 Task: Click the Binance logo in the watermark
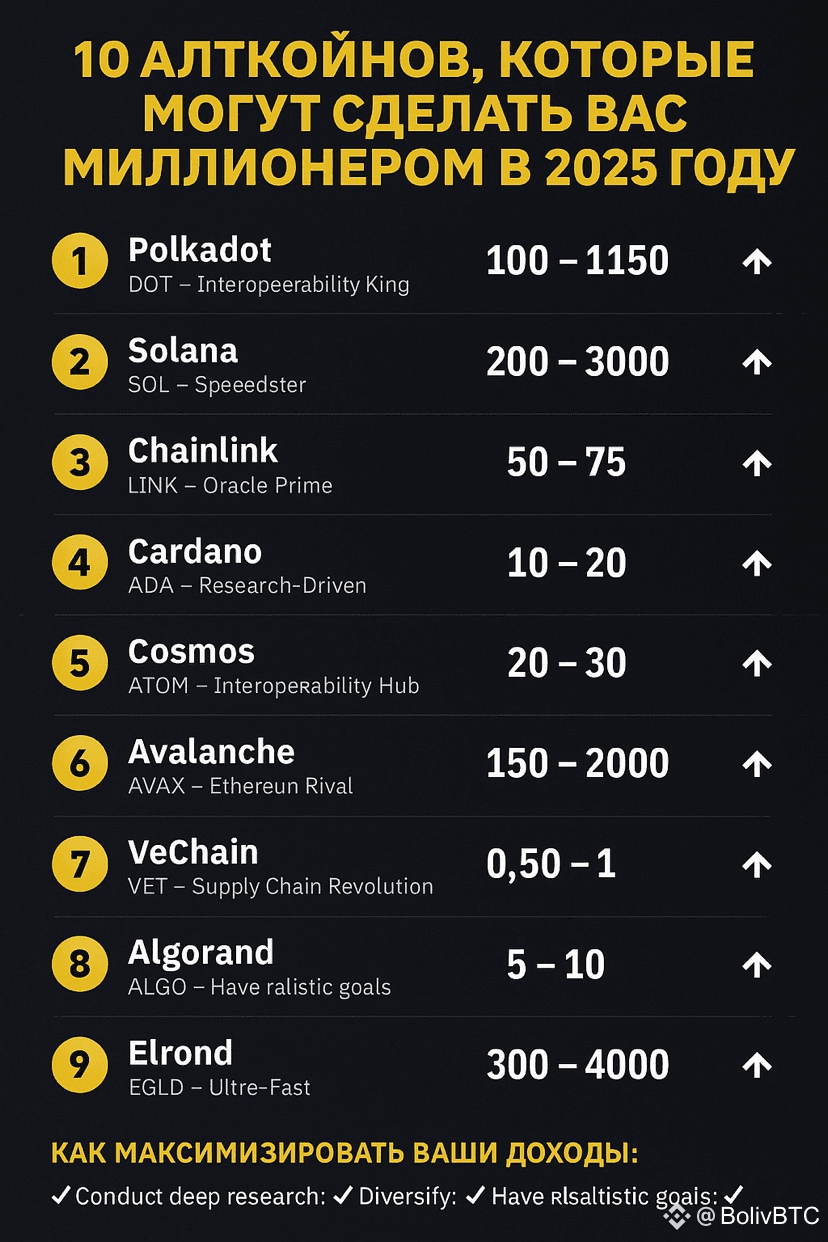(x=679, y=1216)
